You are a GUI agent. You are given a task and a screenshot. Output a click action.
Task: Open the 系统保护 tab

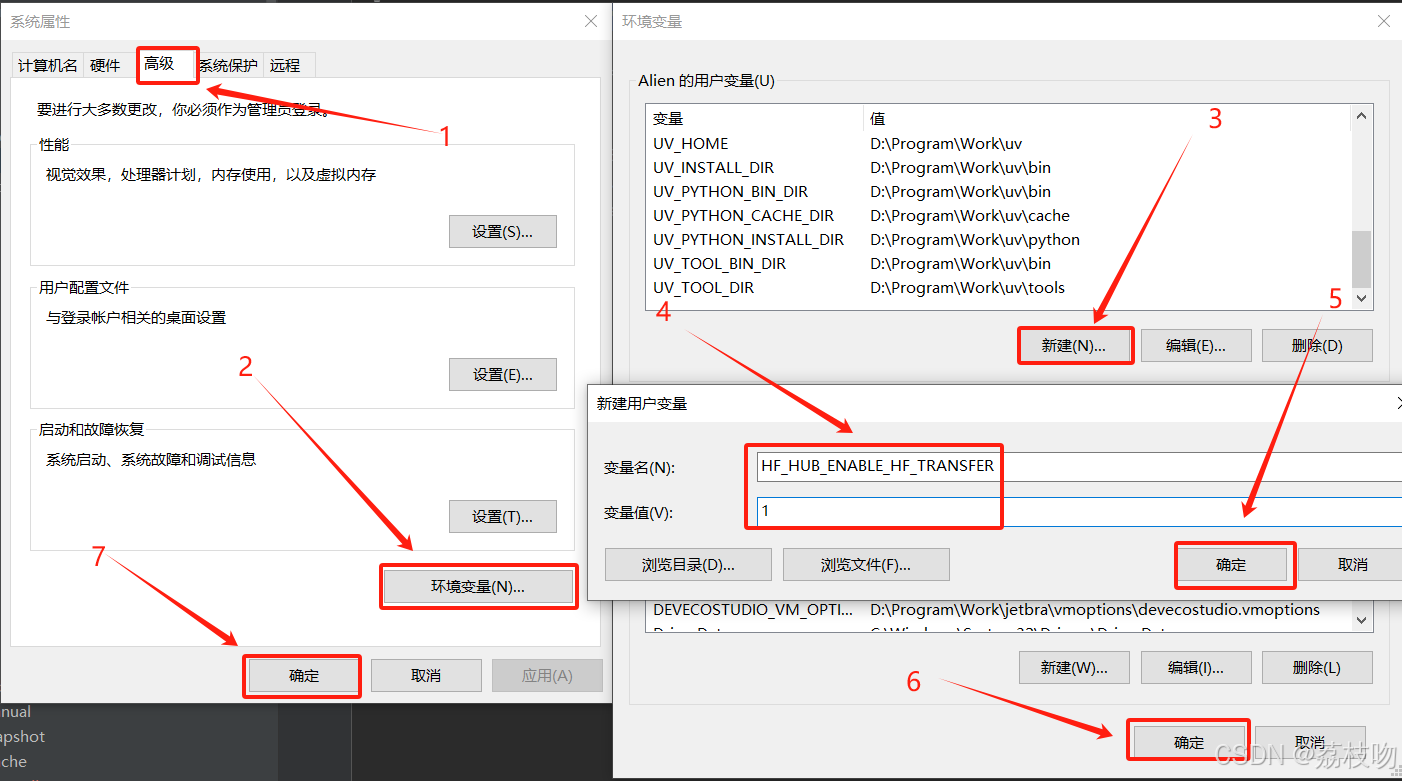tap(228, 65)
